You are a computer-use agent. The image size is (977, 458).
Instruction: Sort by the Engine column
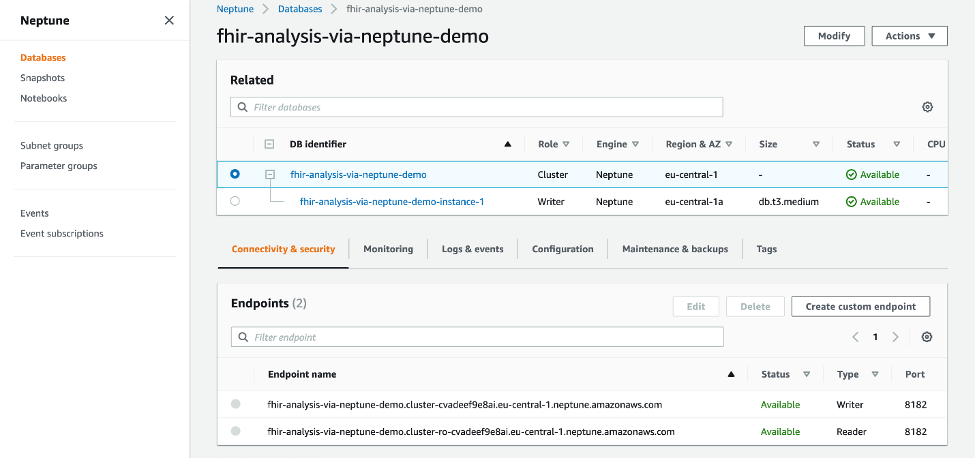click(x=635, y=145)
